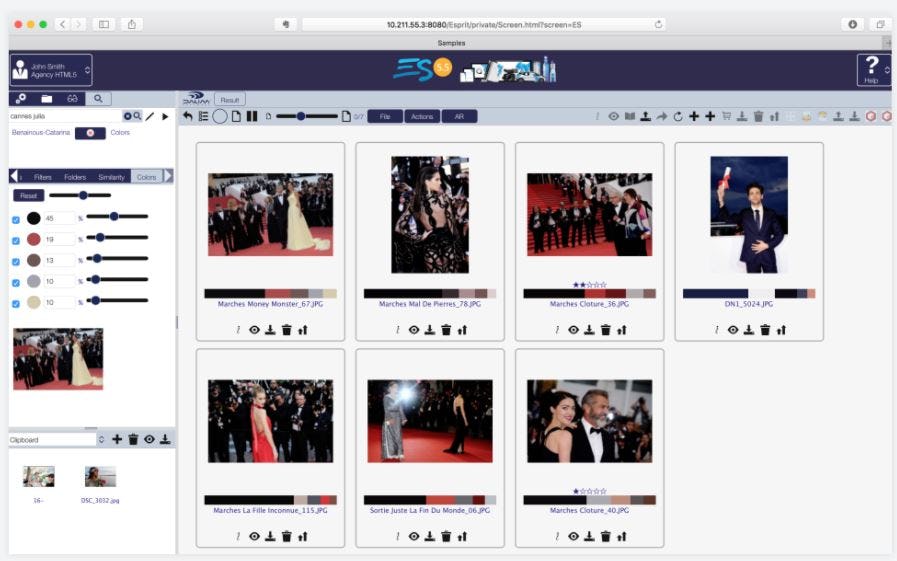Click the pencil edit icon beside search

pos(150,117)
